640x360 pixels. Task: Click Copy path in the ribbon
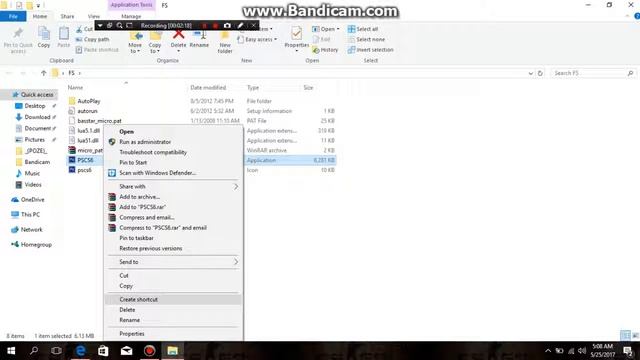pos(93,40)
